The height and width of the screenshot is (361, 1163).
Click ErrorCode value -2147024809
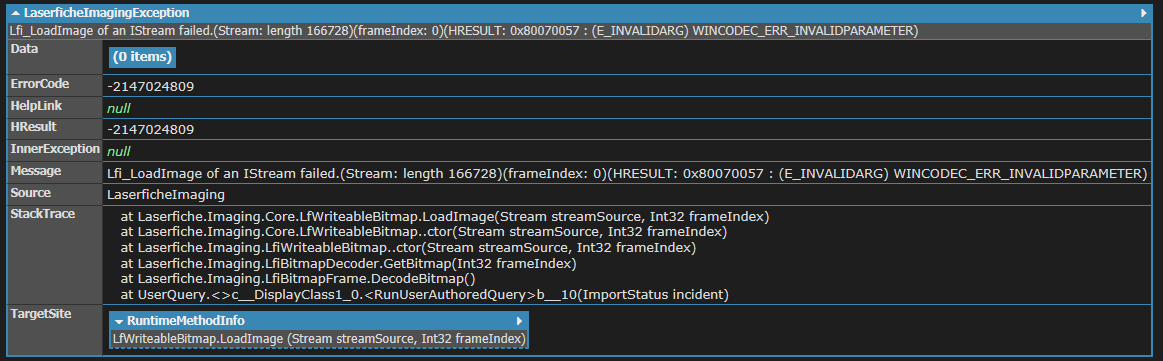tap(151, 87)
